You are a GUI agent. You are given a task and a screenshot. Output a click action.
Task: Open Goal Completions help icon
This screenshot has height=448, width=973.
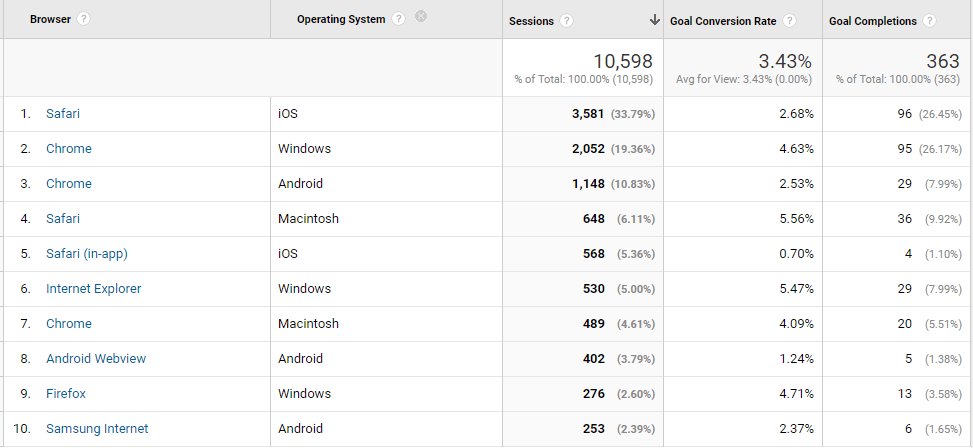tap(929, 20)
